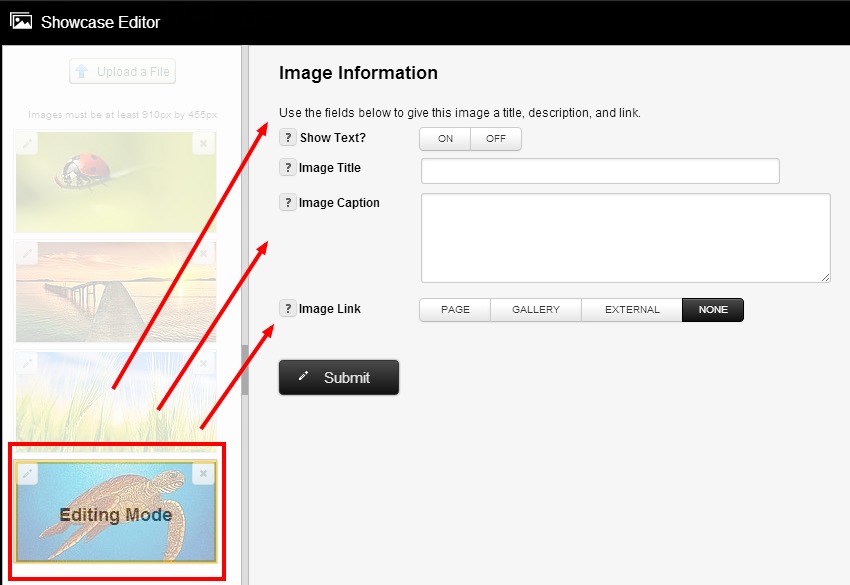Select NONE for Image Link

point(713,310)
